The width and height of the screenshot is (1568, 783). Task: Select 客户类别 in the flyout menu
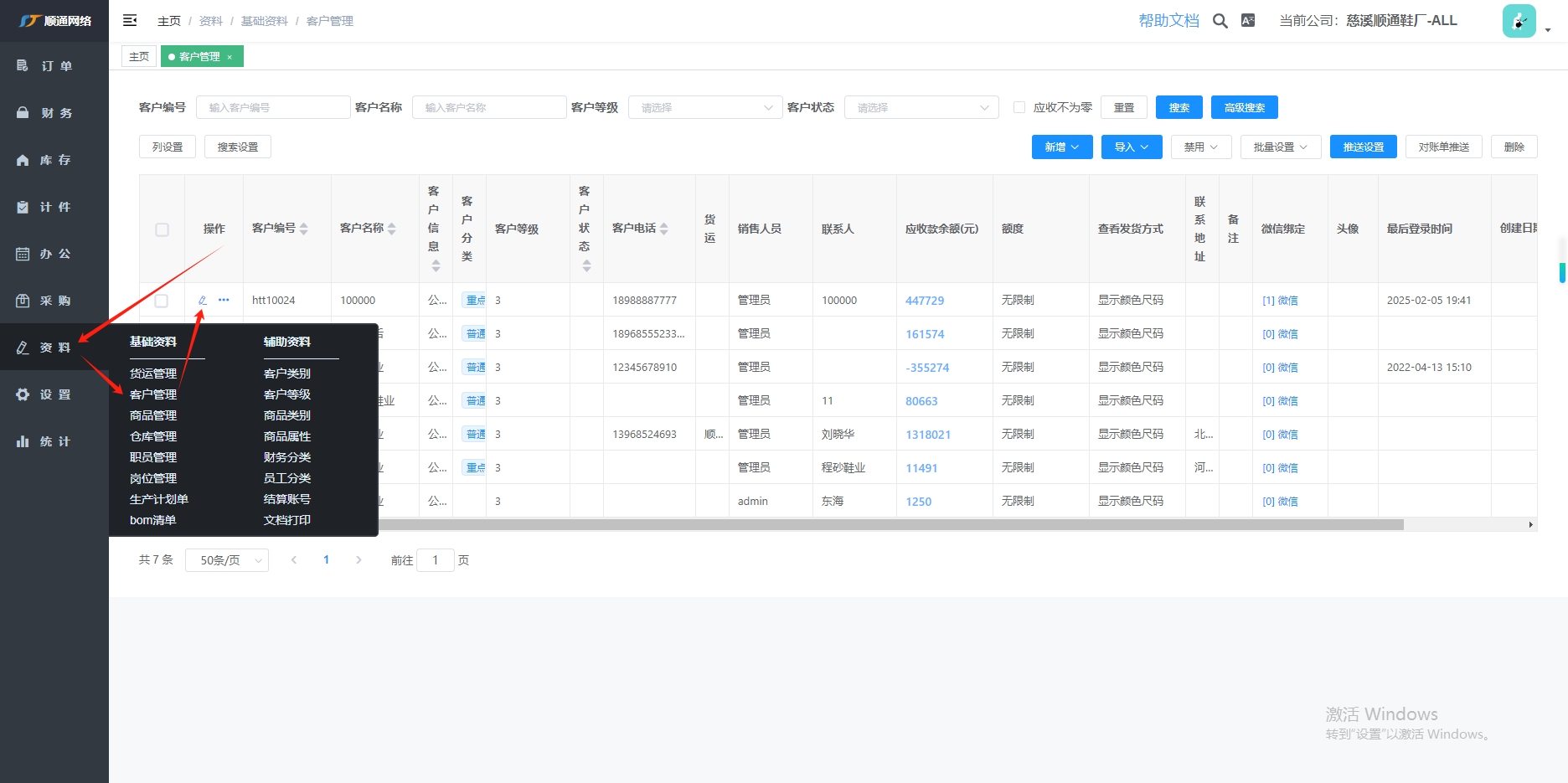click(x=287, y=373)
